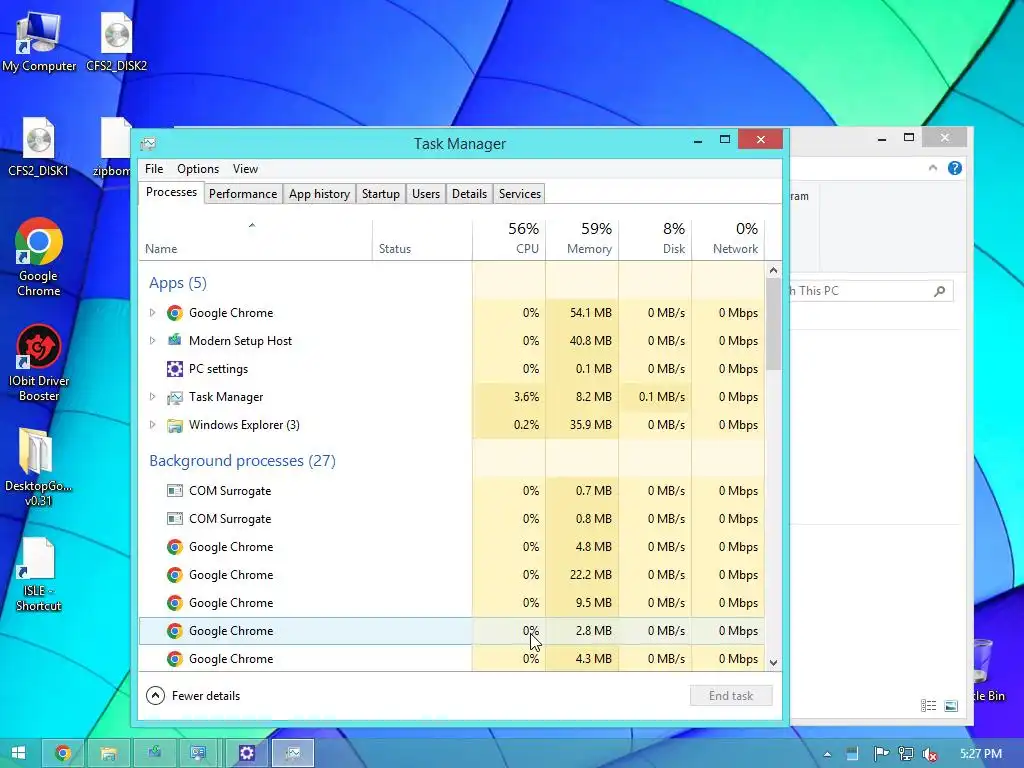Click the search magnifier in Explorer window
1024x768 pixels.
940,291
